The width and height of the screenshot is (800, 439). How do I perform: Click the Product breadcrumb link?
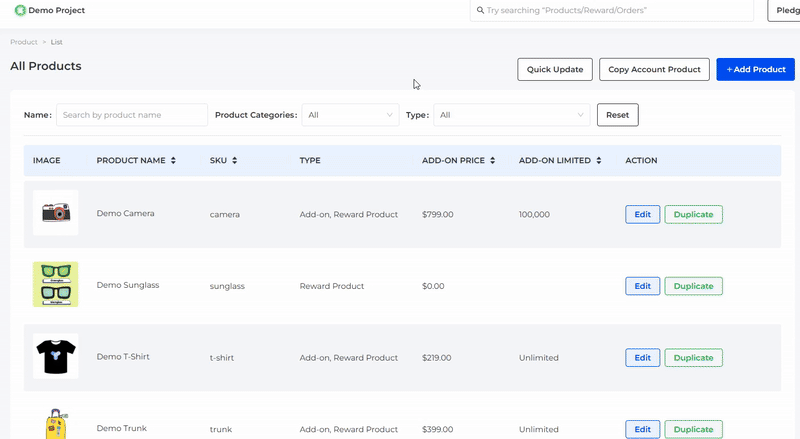[23, 42]
